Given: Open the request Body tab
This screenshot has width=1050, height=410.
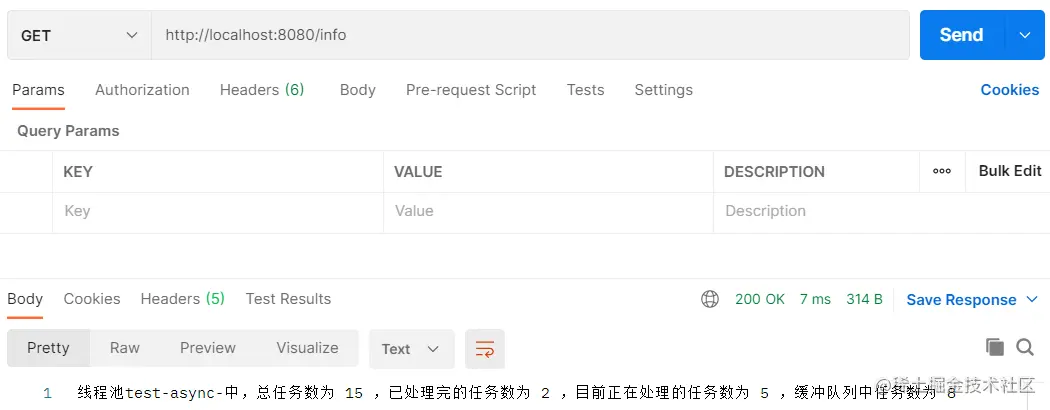Looking at the screenshot, I should click(358, 90).
